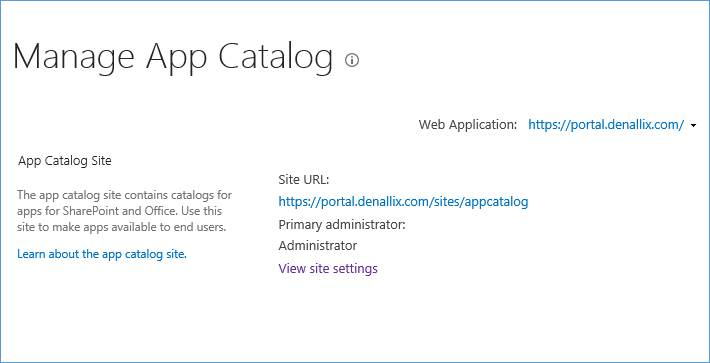Click the Web Application label

pos(468,125)
